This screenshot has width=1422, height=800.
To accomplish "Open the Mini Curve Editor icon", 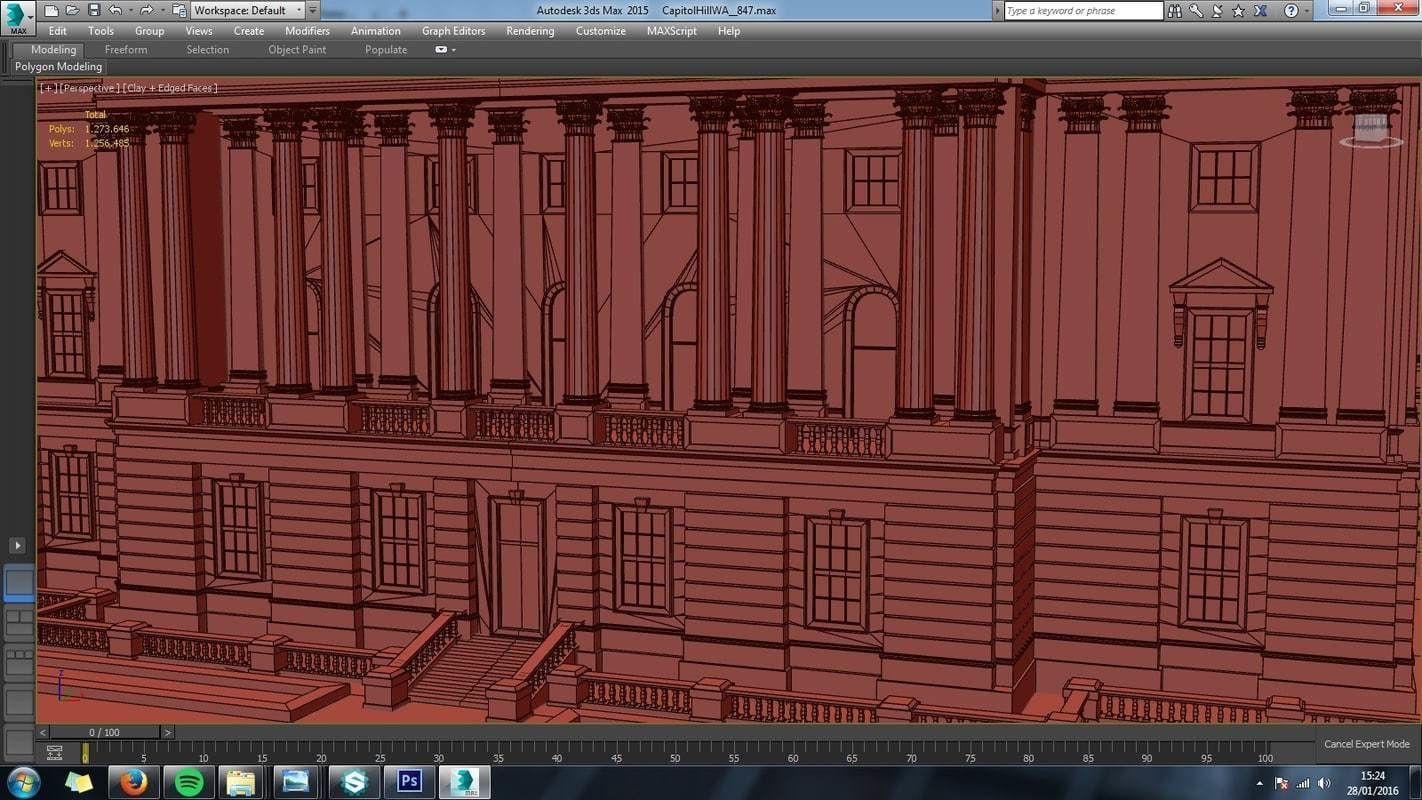I will pos(55,752).
